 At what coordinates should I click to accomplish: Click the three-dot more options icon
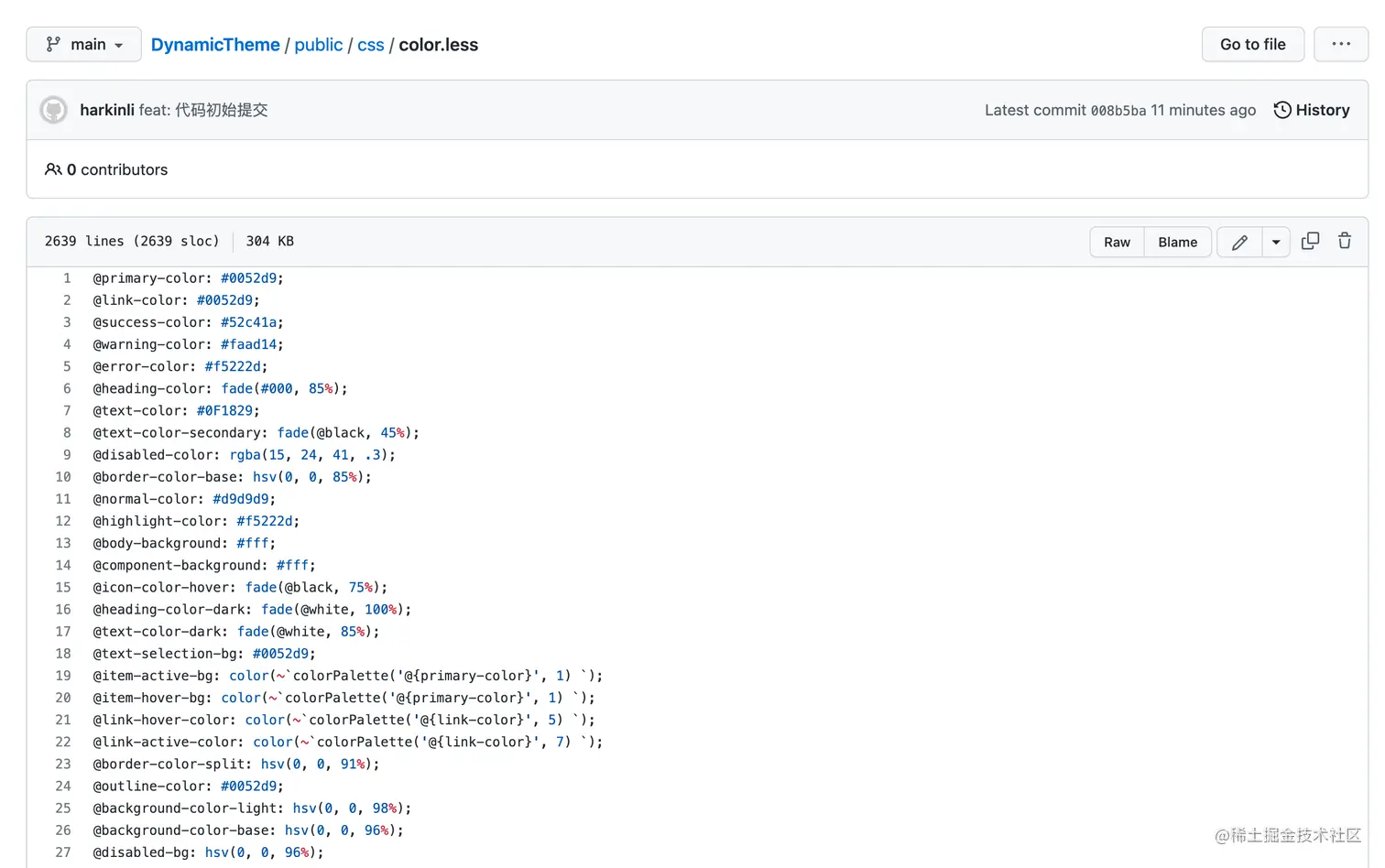pos(1340,44)
